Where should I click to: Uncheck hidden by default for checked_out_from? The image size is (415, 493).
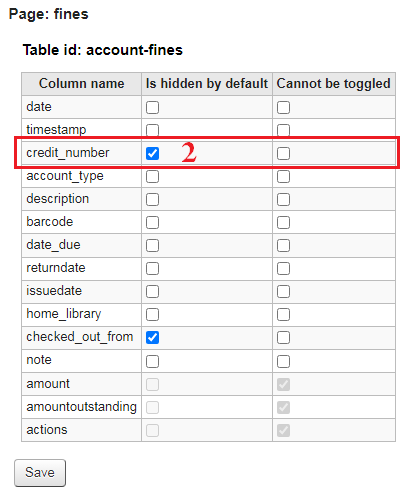click(x=152, y=337)
